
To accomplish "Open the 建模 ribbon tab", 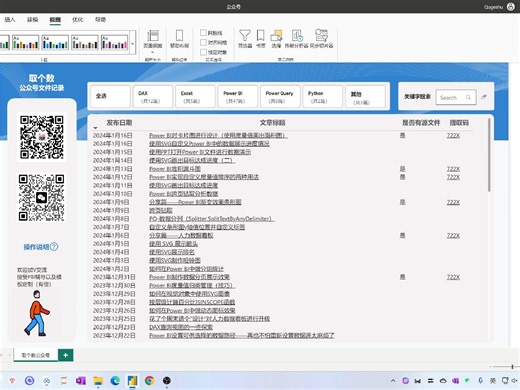I will [32, 20].
